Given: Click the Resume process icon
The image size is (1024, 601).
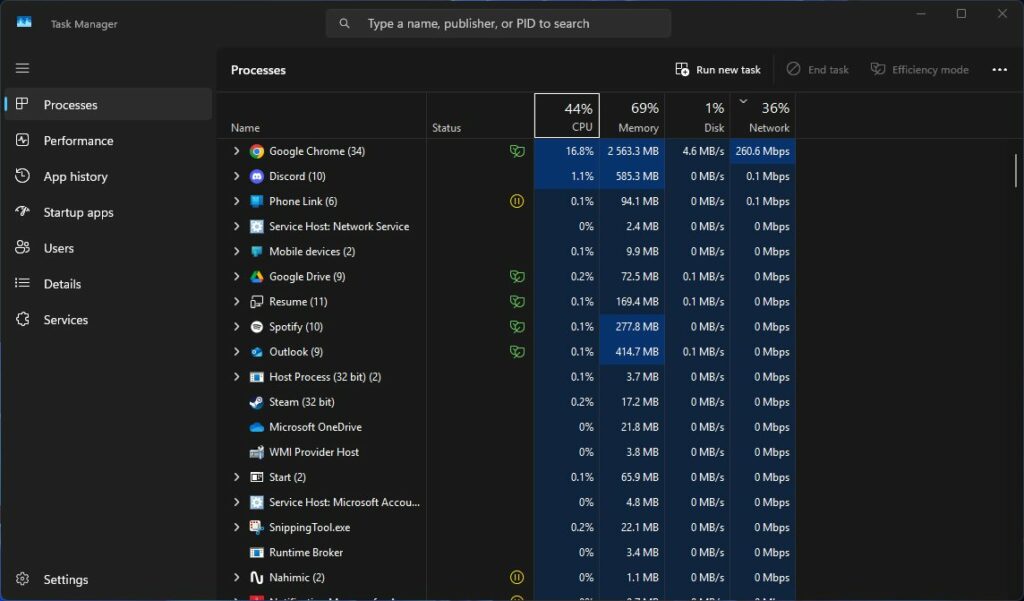Looking at the screenshot, I should pyautogui.click(x=257, y=302).
